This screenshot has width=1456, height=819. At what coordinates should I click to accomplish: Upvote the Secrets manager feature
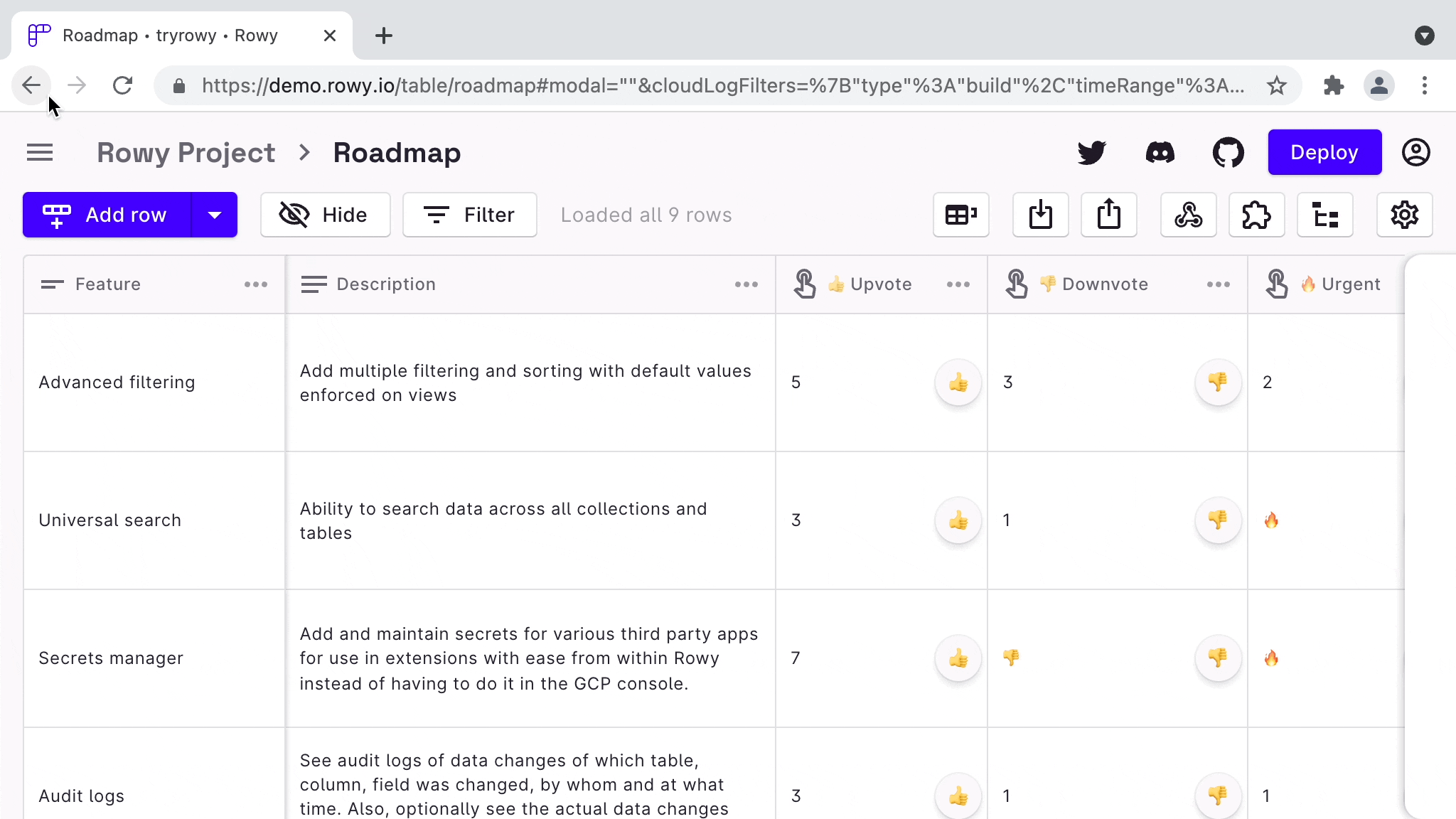point(958,658)
